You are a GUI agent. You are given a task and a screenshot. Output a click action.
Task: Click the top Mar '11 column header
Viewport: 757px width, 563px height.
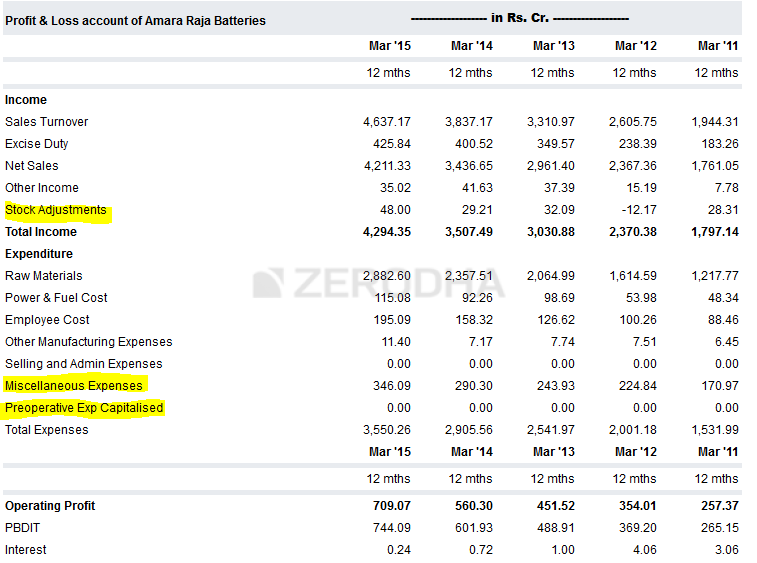click(718, 46)
